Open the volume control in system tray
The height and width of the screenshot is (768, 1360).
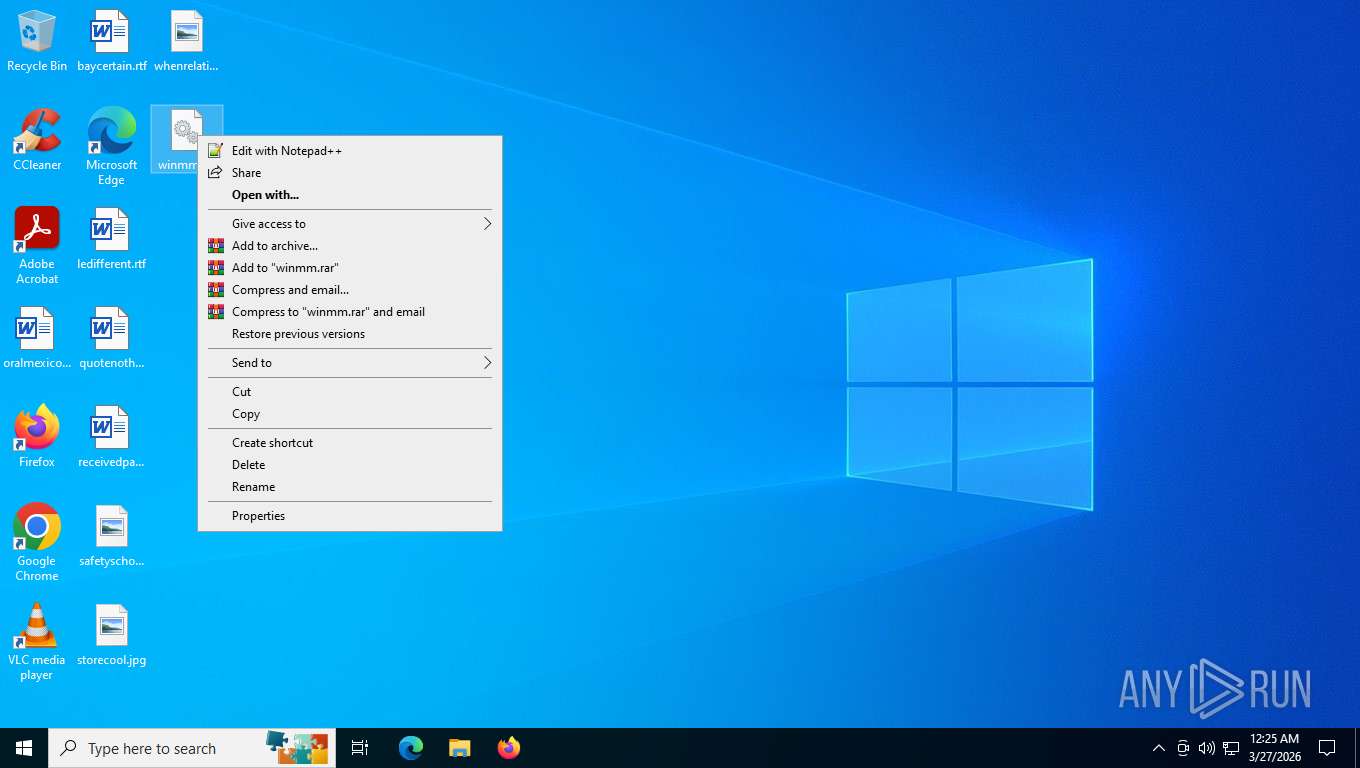coord(1207,748)
